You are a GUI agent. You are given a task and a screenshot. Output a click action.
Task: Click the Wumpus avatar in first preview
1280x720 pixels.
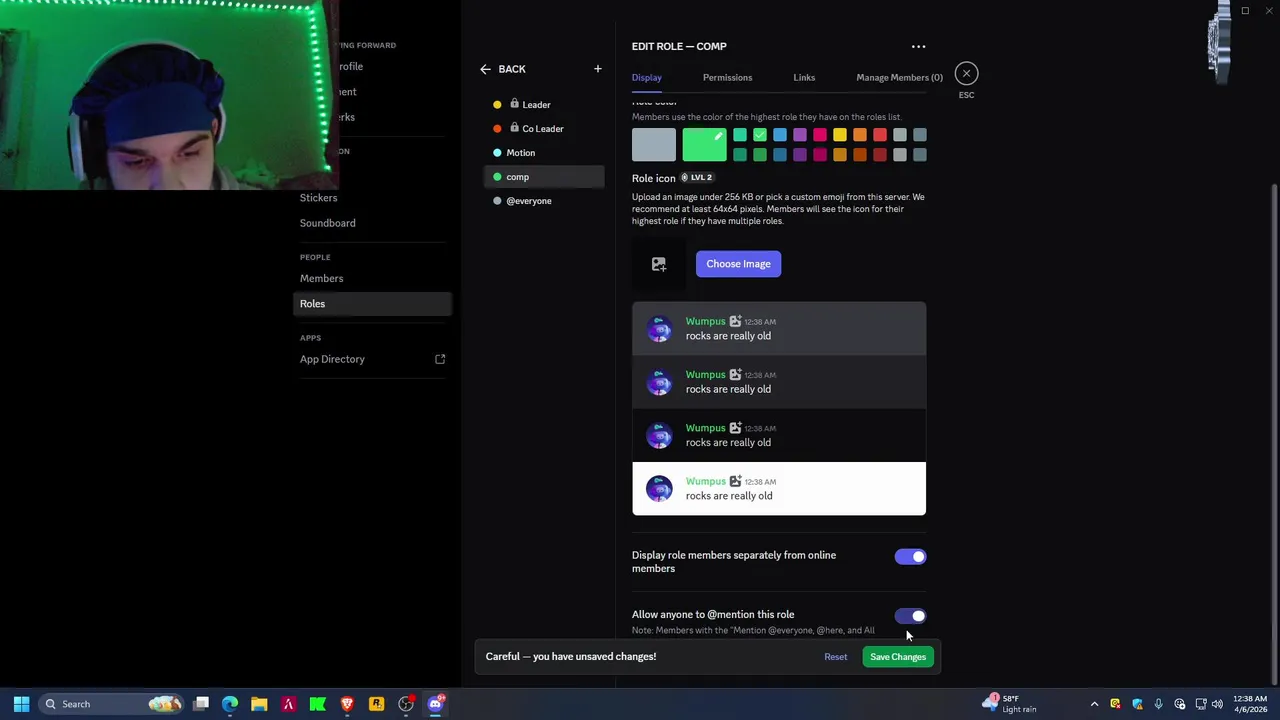coord(659,329)
